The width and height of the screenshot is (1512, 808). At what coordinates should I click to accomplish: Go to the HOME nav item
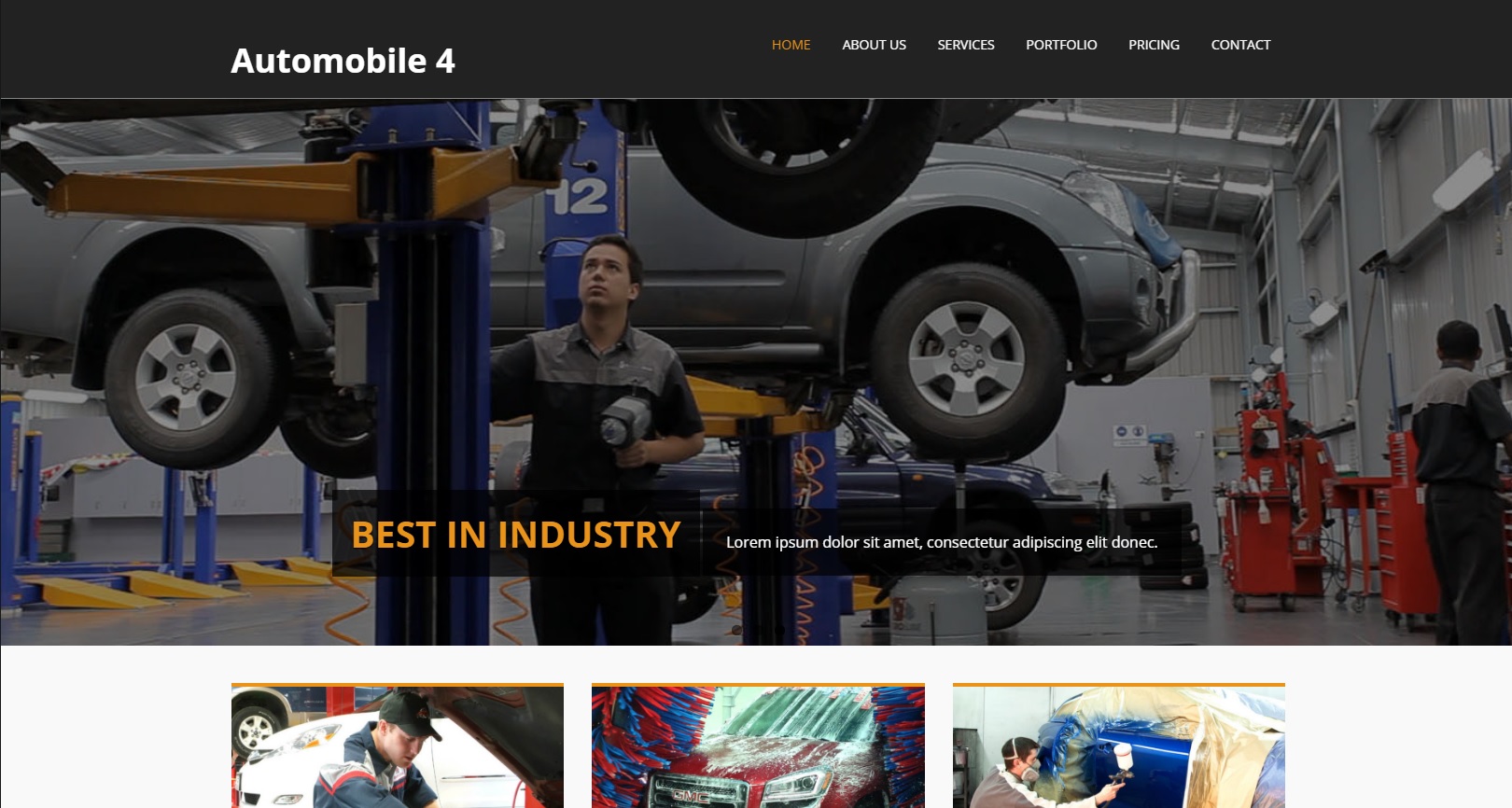(x=791, y=45)
